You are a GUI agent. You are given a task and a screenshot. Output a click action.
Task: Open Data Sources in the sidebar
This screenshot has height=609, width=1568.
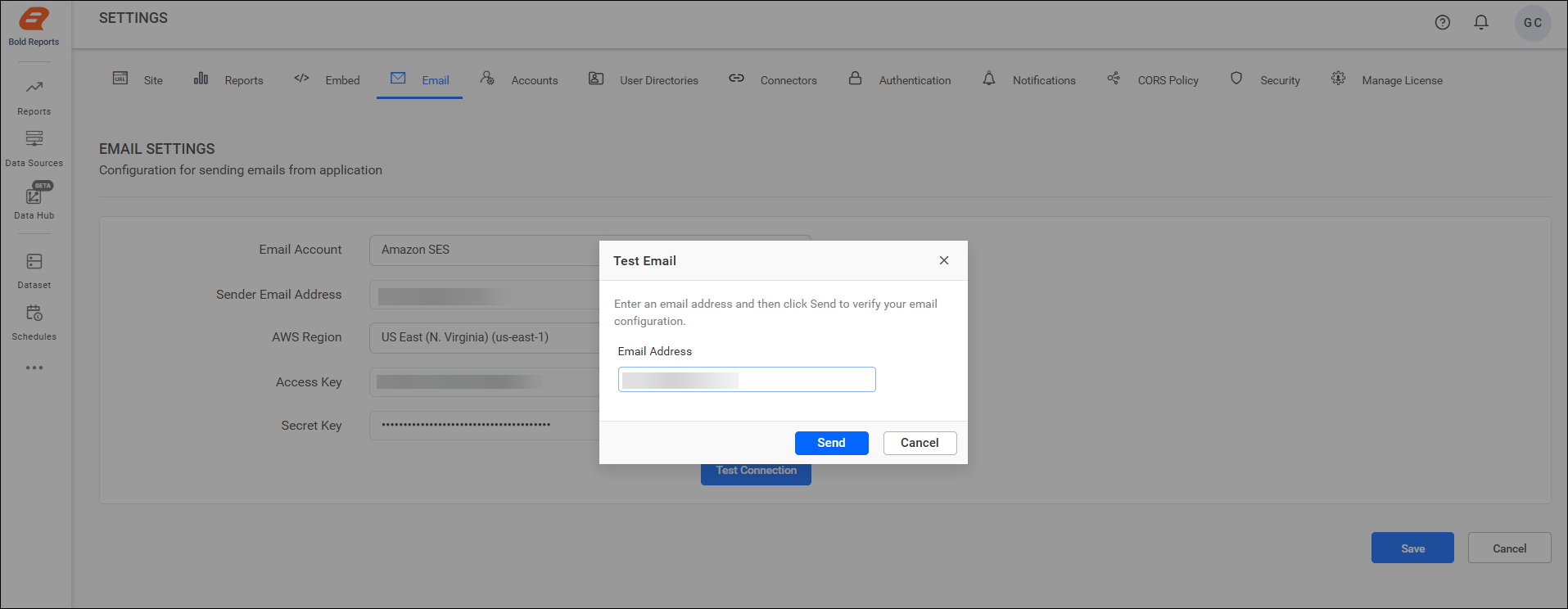34,149
